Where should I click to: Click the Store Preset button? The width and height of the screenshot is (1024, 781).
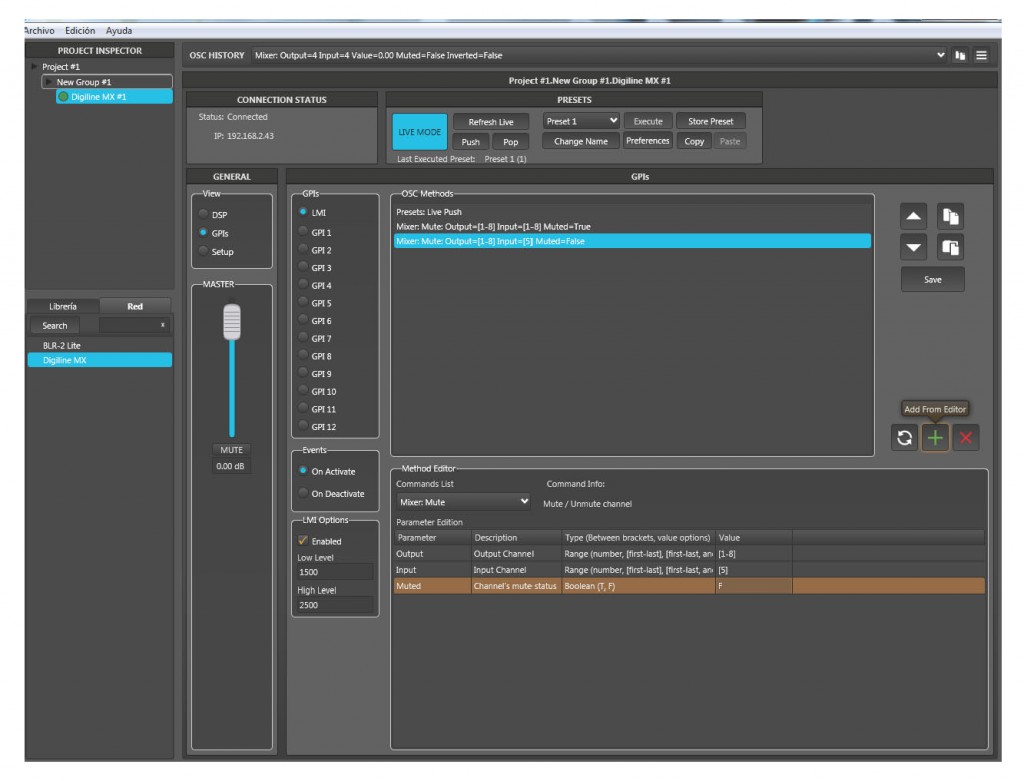coord(710,121)
